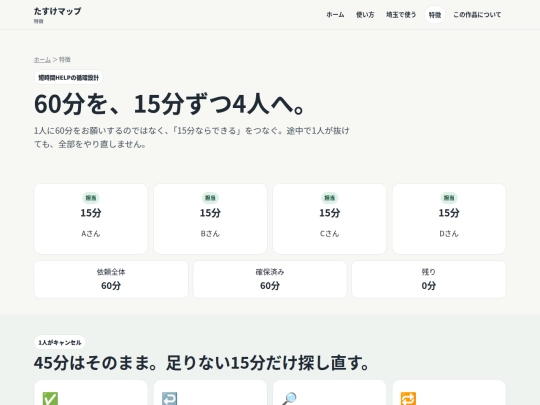Click the 短時間HELP badge label
This screenshot has width=540, height=405.
tap(69, 77)
